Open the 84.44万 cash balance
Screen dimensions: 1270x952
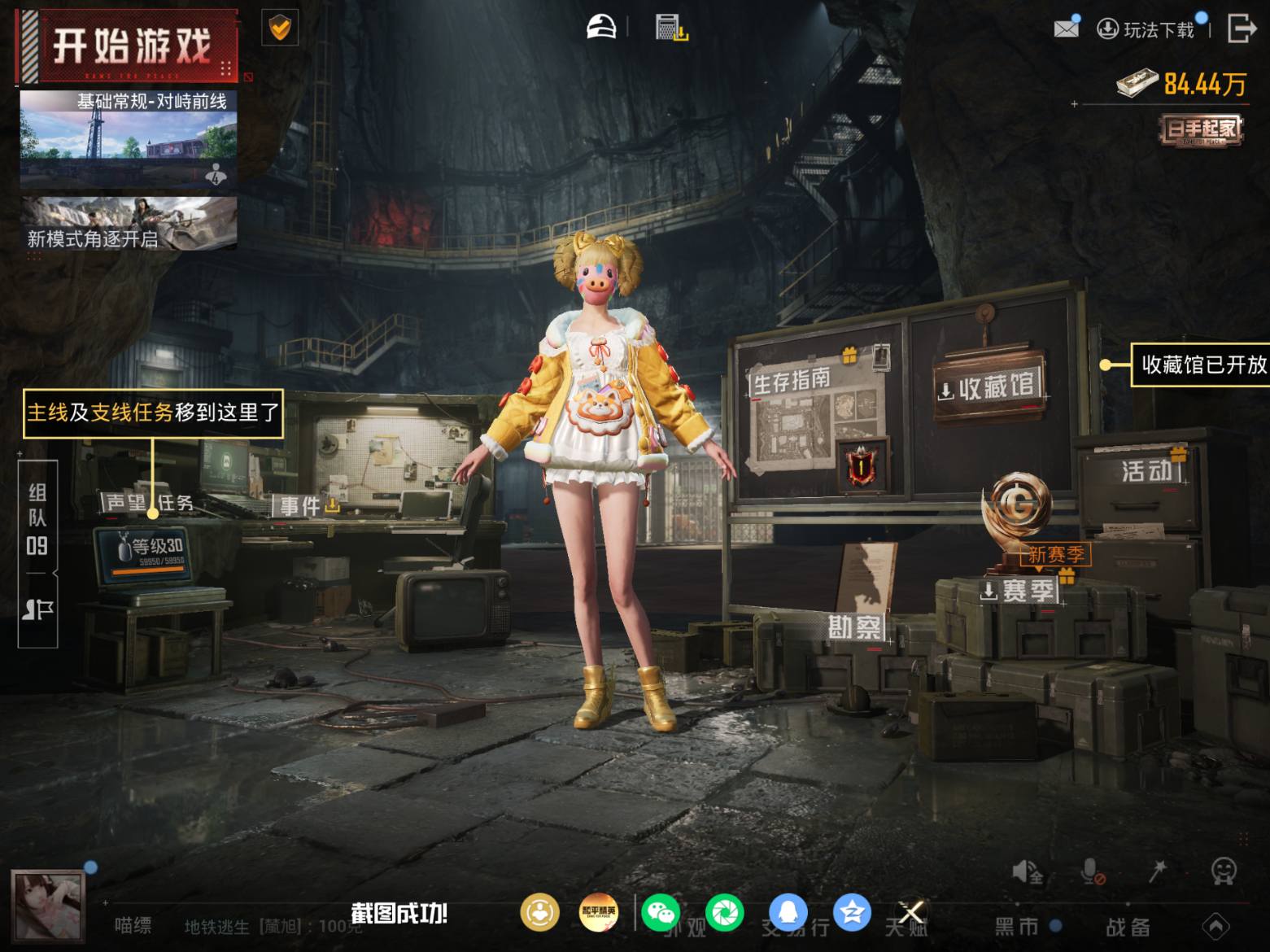click(1181, 83)
